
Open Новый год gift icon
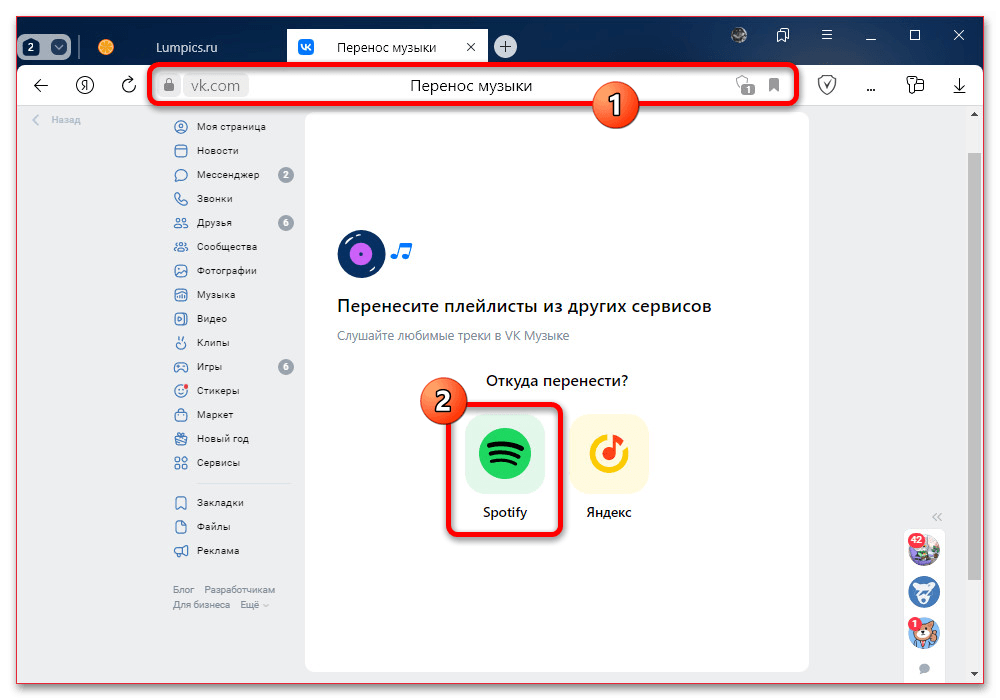click(x=181, y=439)
